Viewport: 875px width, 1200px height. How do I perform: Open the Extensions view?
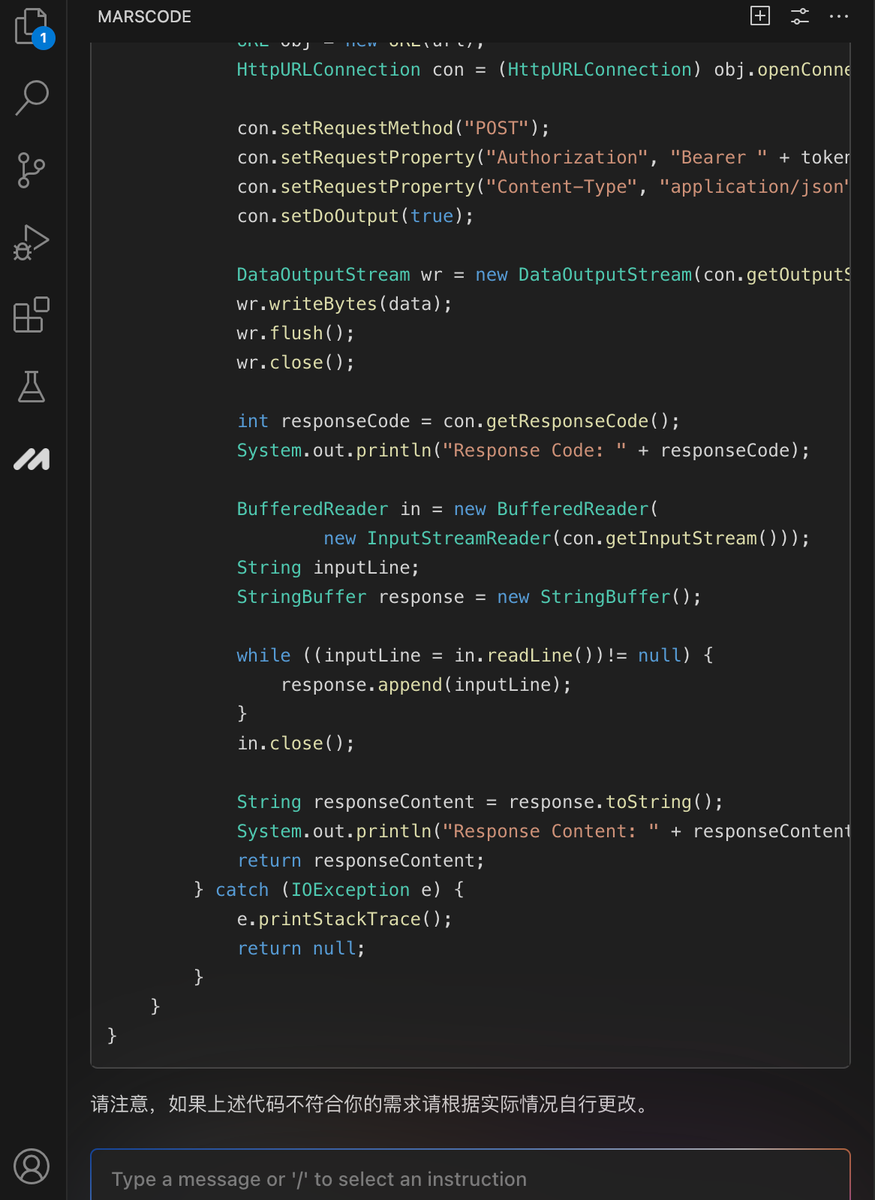coord(32,315)
